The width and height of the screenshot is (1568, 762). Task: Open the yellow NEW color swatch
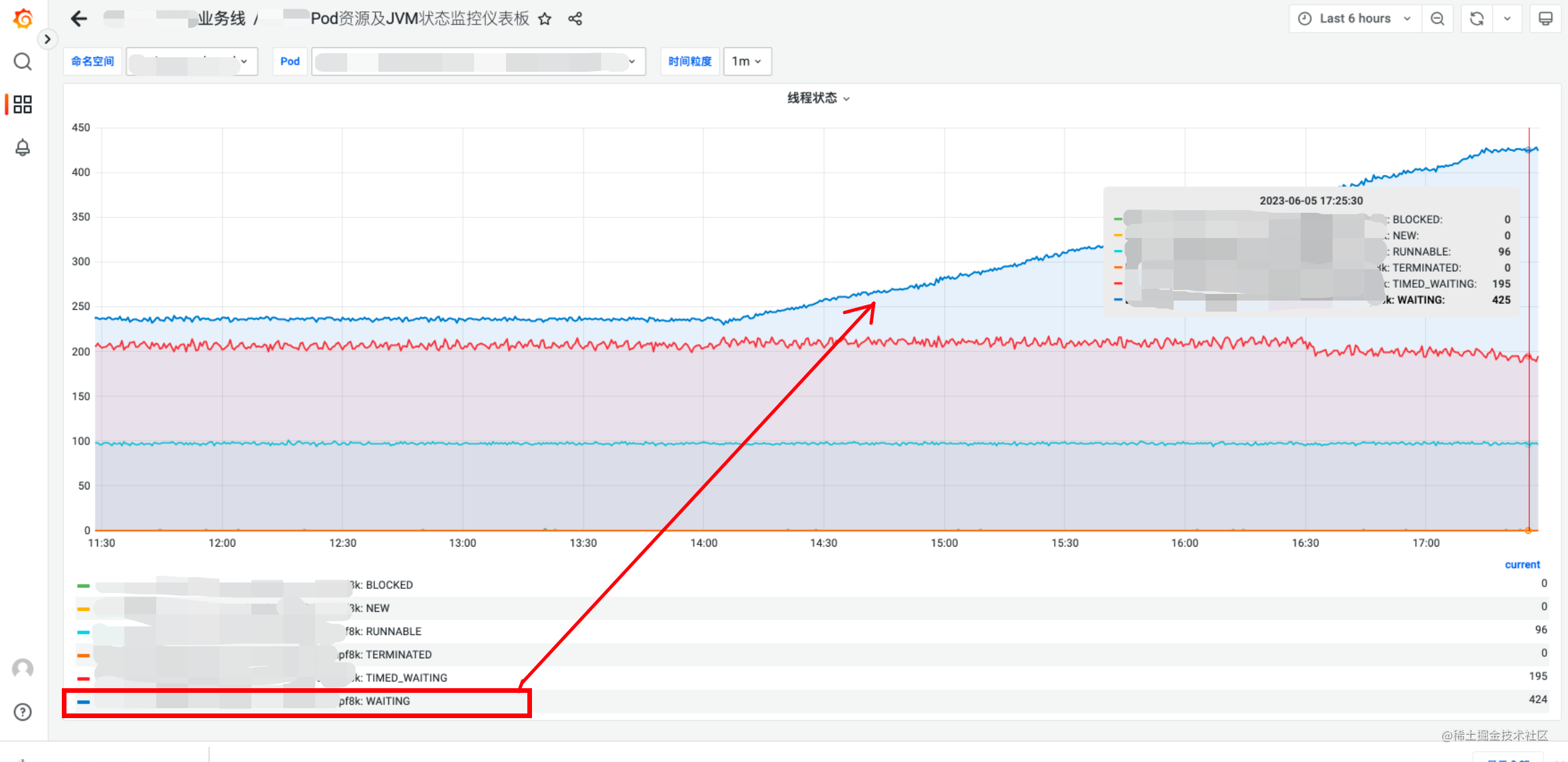point(83,609)
